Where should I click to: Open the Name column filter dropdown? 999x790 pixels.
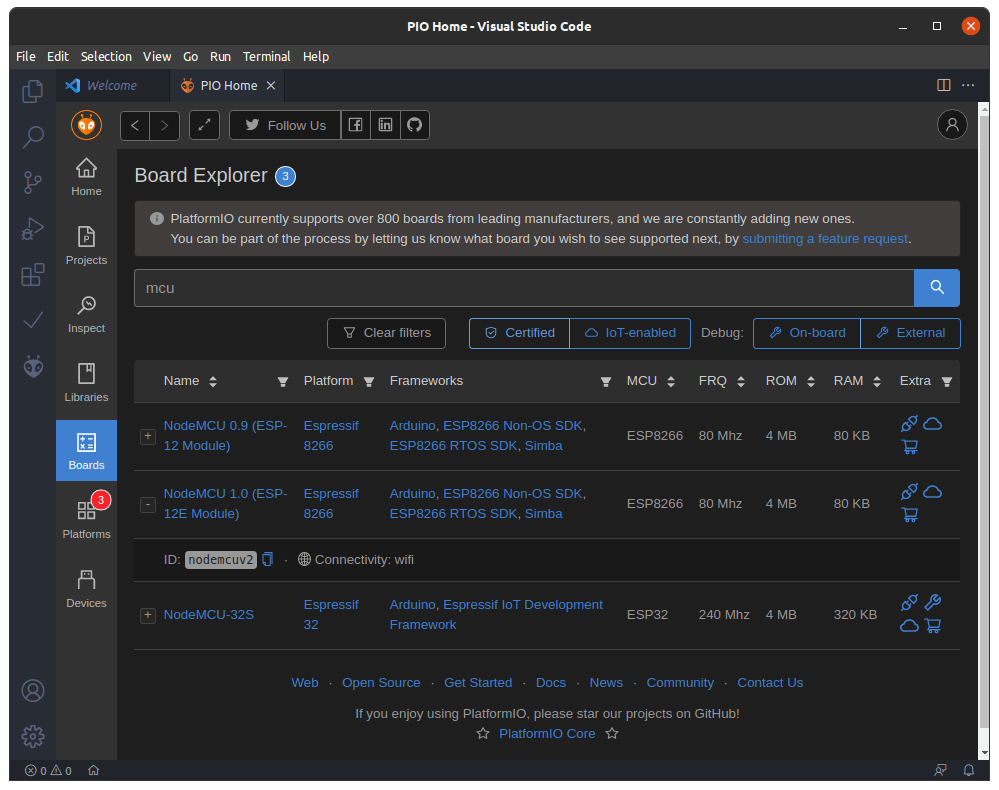pyautogui.click(x=283, y=382)
